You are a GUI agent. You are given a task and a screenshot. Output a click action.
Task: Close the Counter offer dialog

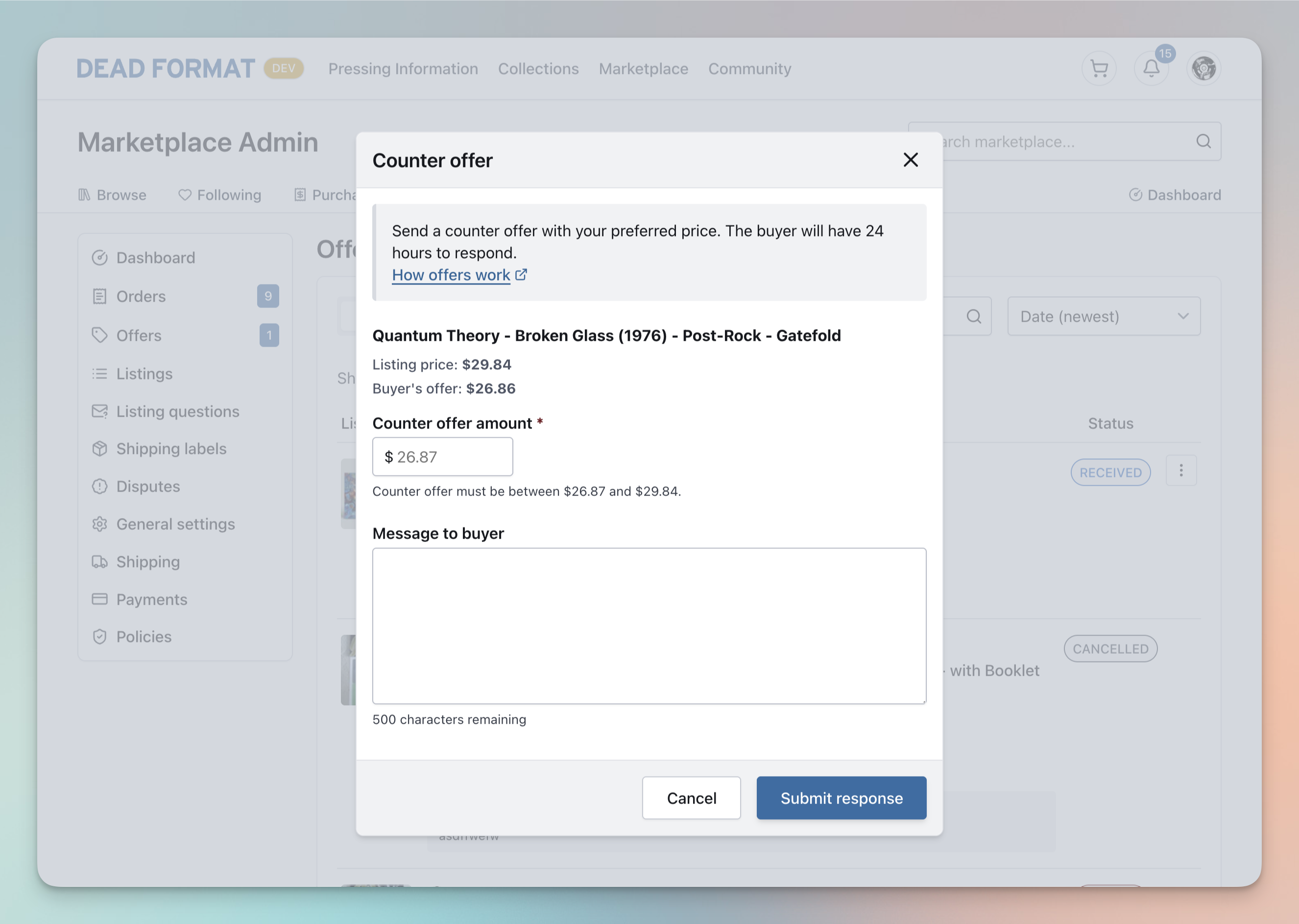pos(911,160)
